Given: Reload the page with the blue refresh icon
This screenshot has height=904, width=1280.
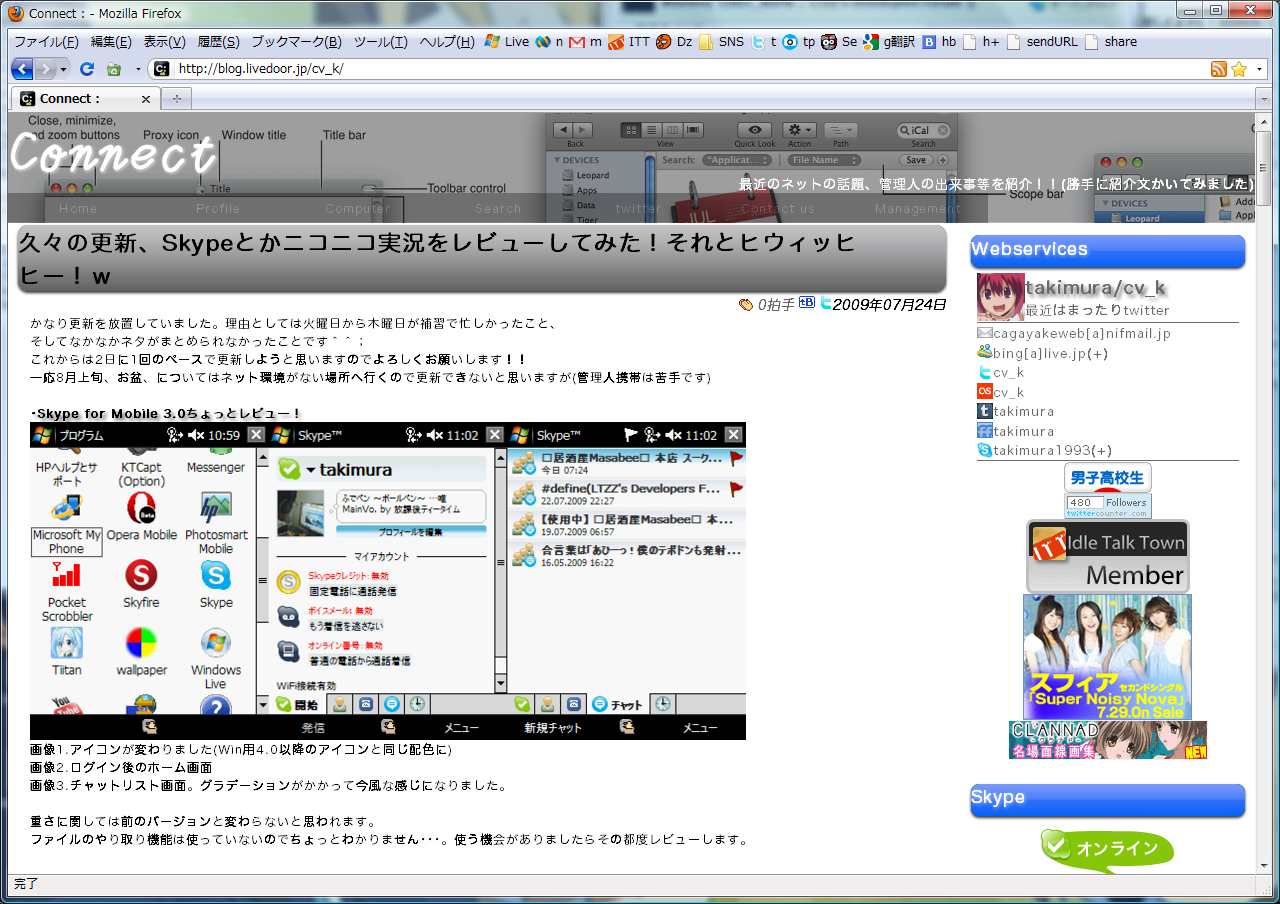Looking at the screenshot, I should tap(87, 69).
